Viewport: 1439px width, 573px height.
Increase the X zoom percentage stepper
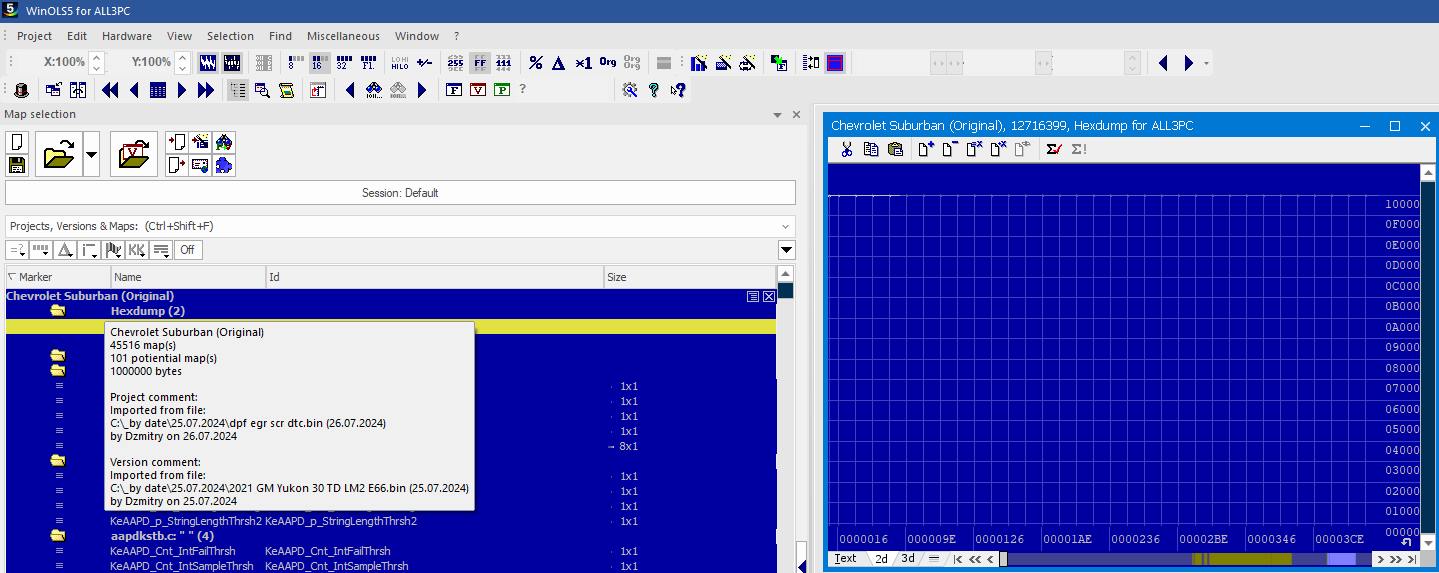pos(96,56)
